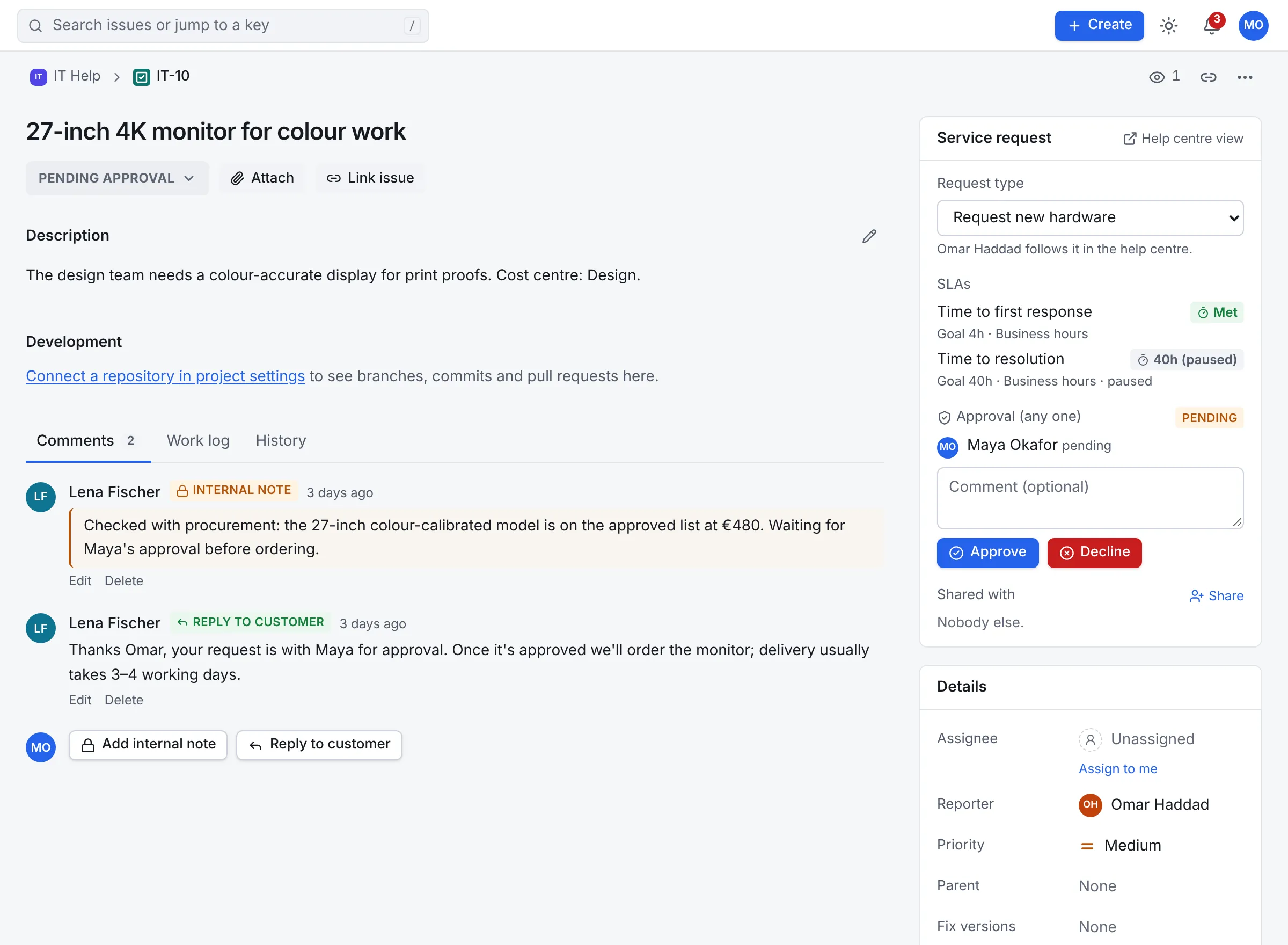Click IT Help breadcrumb link
The image size is (1288, 945).
77,76
